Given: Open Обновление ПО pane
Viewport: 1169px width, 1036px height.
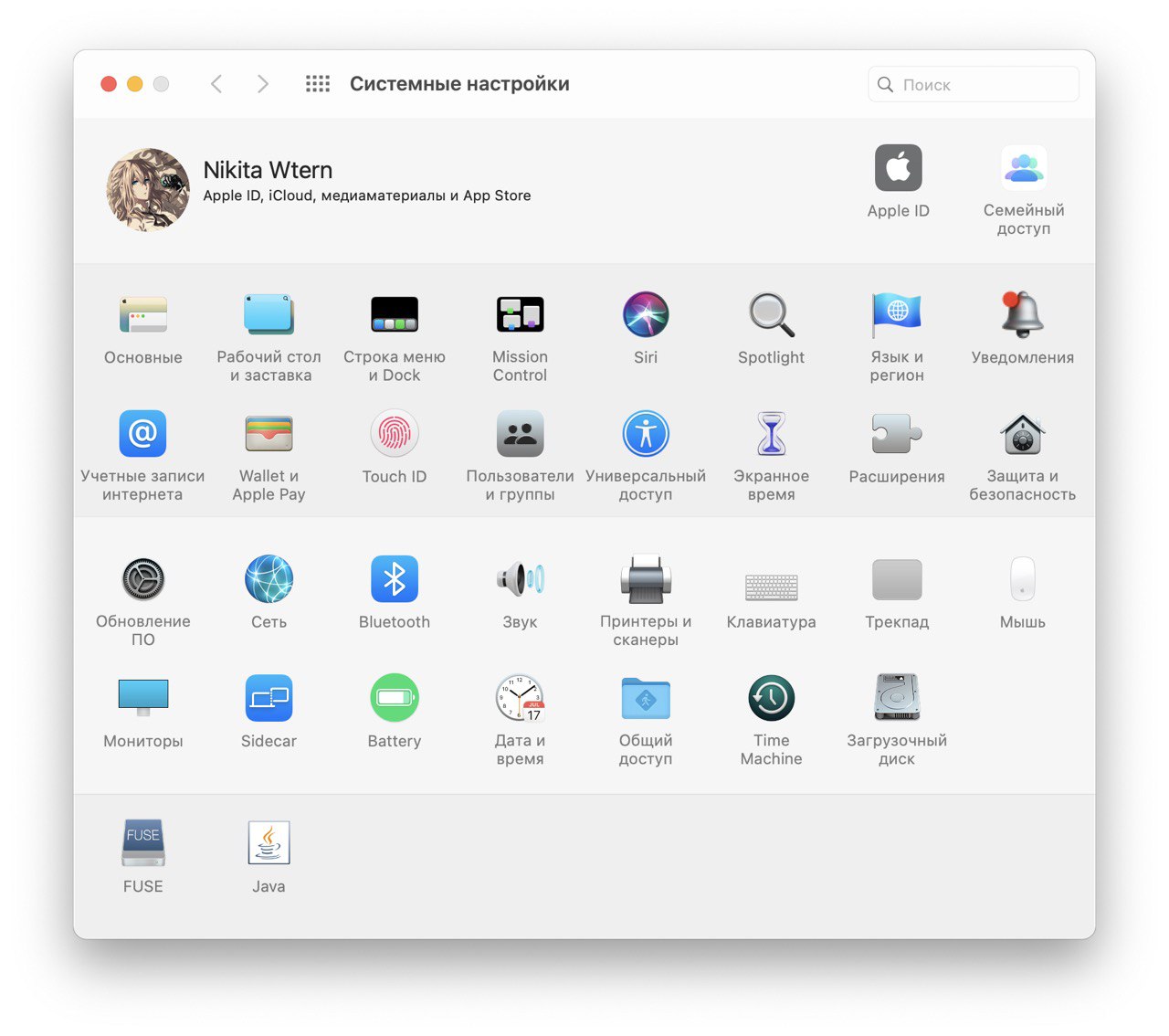Looking at the screenshot, I should coord(143,579).
